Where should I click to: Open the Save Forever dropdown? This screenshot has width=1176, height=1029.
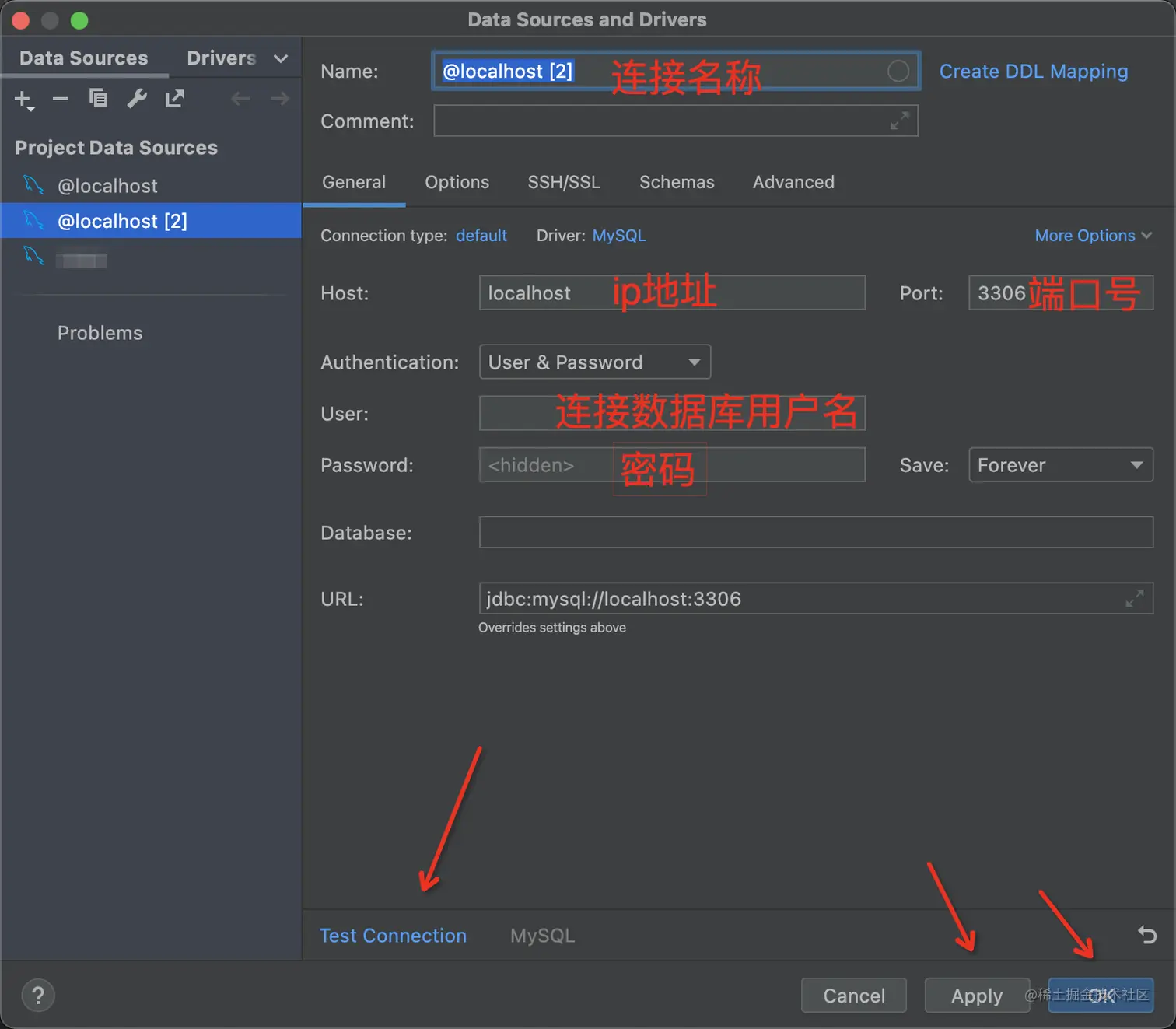click(x=1061, y=464)
